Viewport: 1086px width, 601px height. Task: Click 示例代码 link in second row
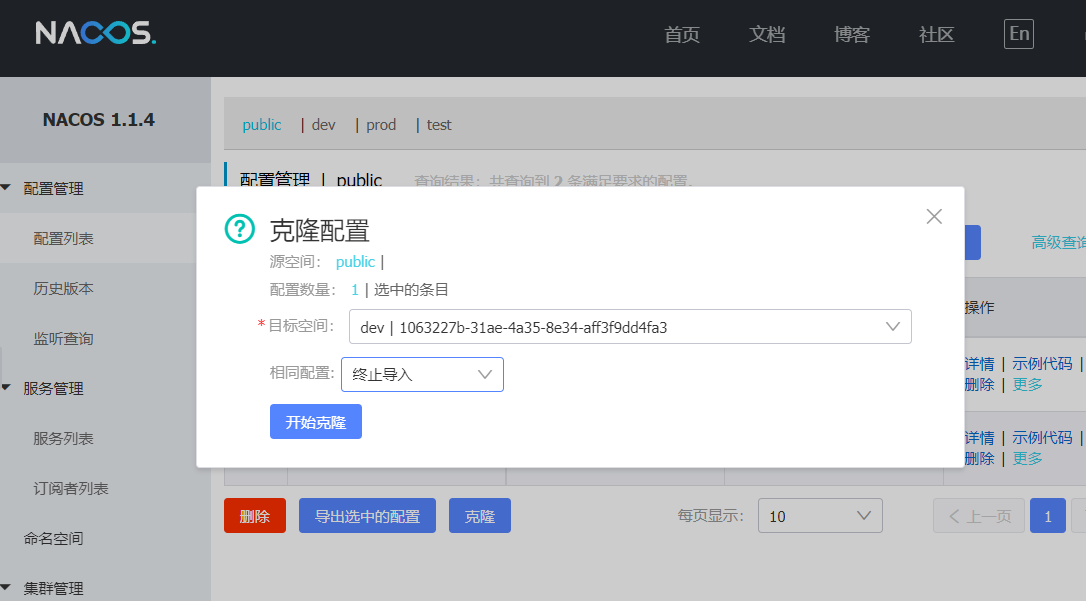1042,438
